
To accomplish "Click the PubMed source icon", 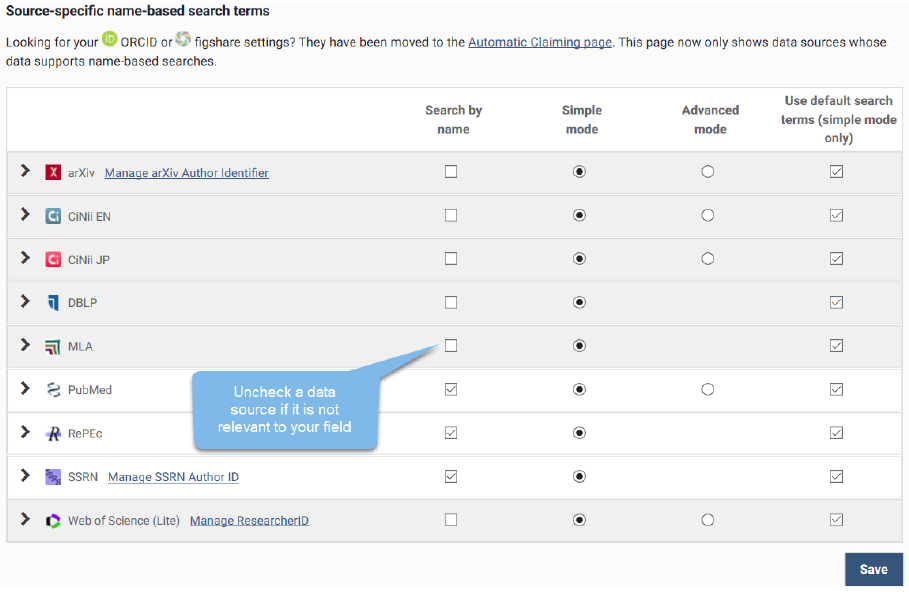I will click(x=53, y=390).
